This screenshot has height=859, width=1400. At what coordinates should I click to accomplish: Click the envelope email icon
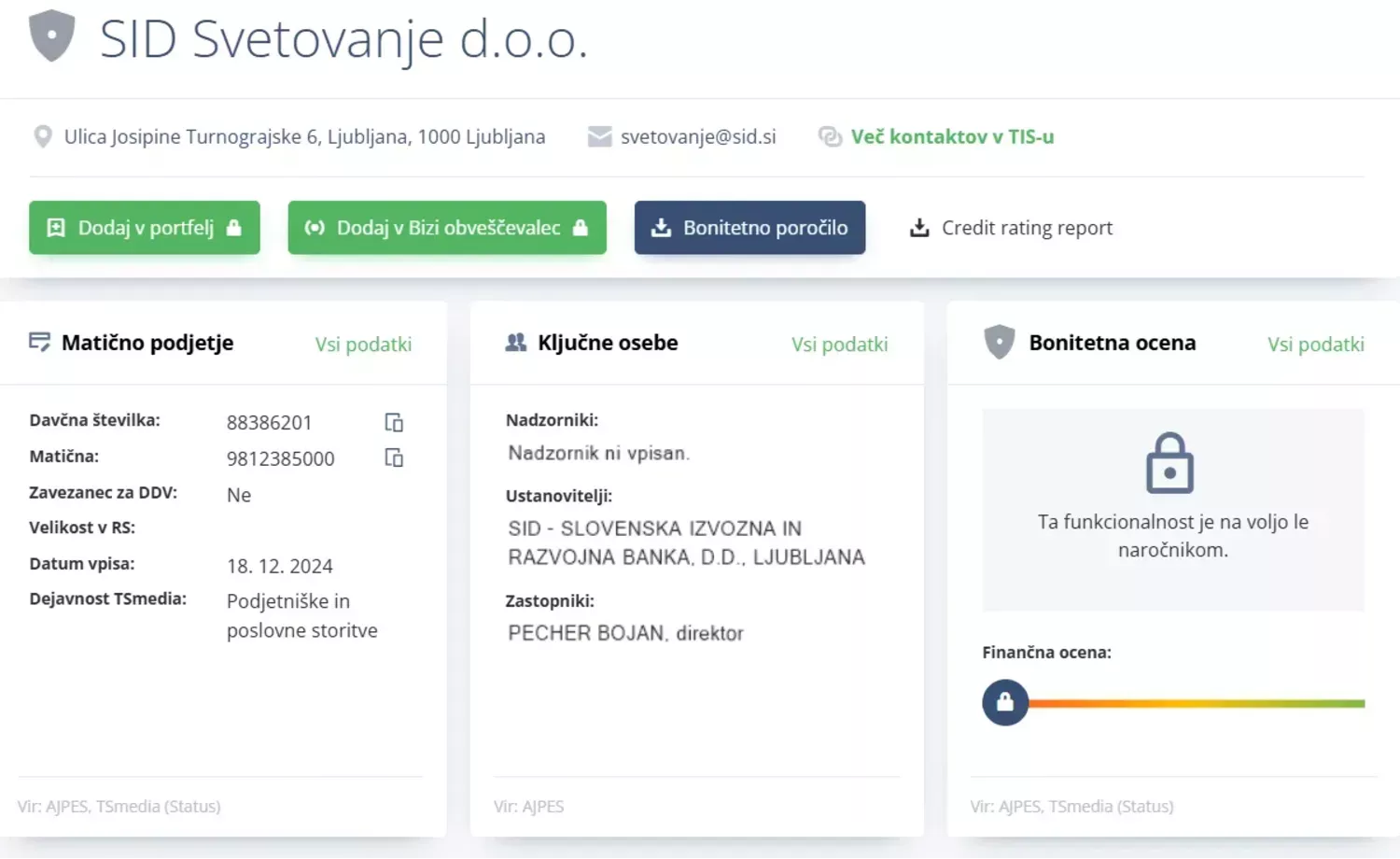[x=599, y=137]
